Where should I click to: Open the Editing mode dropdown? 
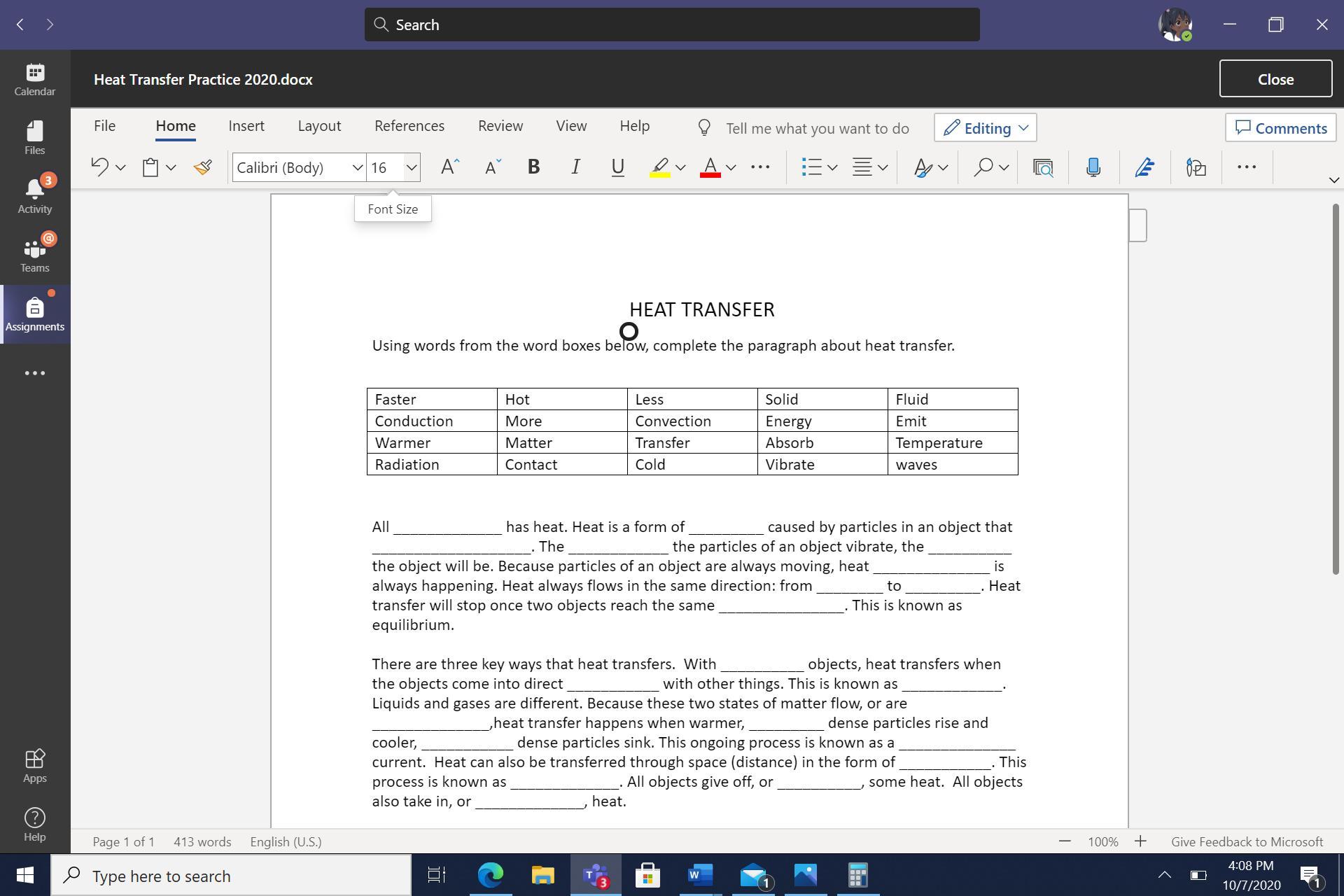(x=985, y=128)
